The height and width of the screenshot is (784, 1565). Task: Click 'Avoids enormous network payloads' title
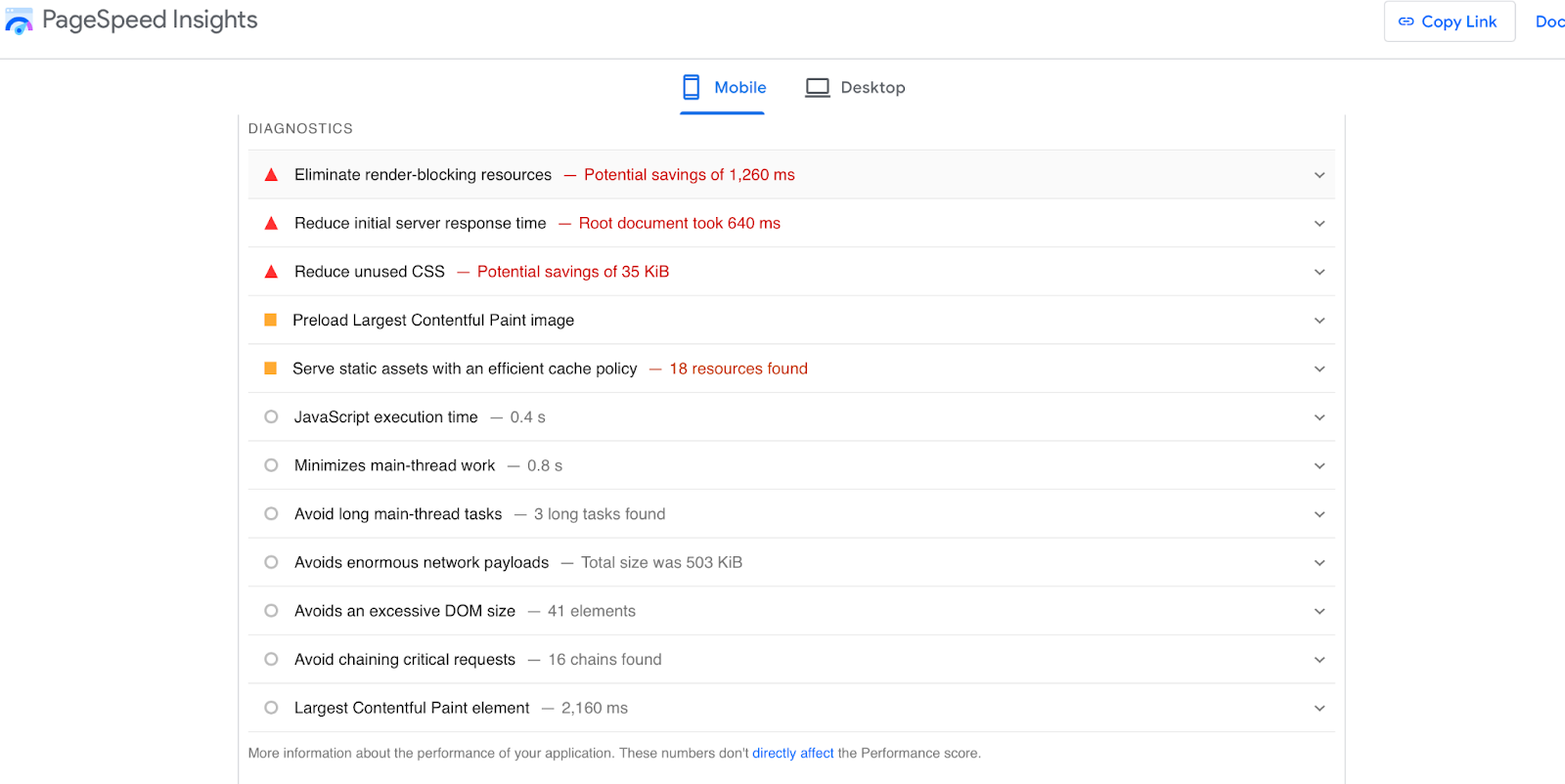pos(422,562)
